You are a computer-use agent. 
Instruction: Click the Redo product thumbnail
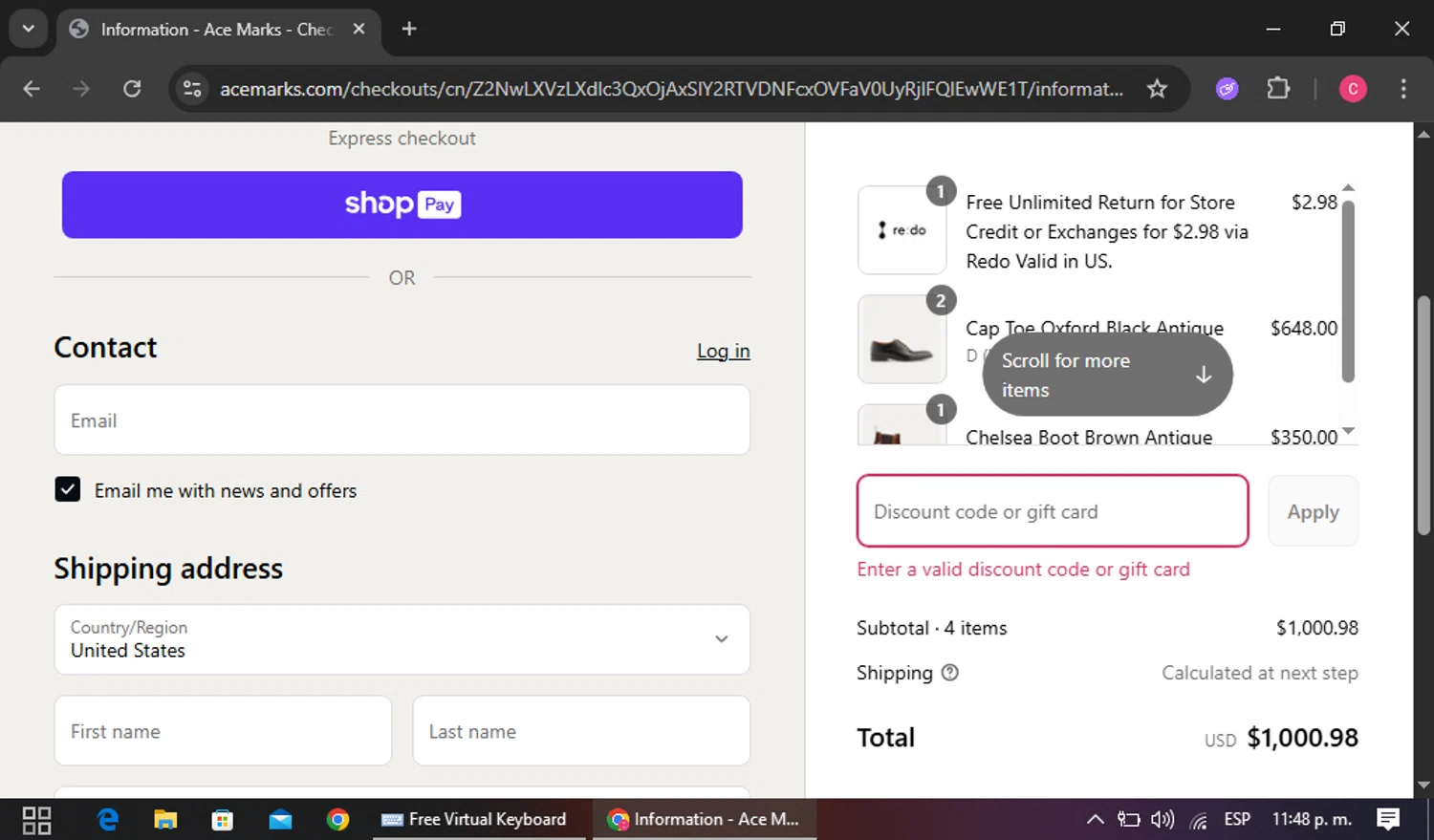(902, 230)
